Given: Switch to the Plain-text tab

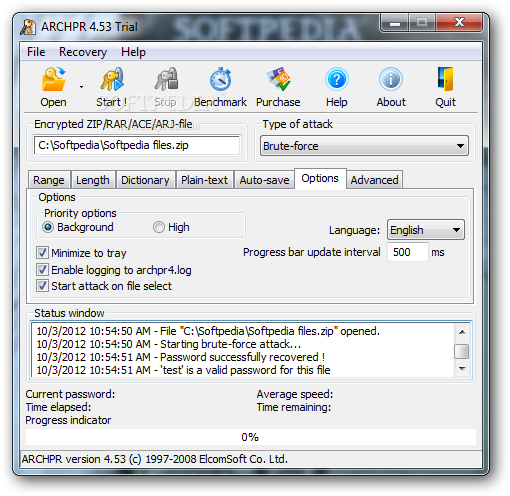Looking at the screenshot, I should tap(205, 180).
